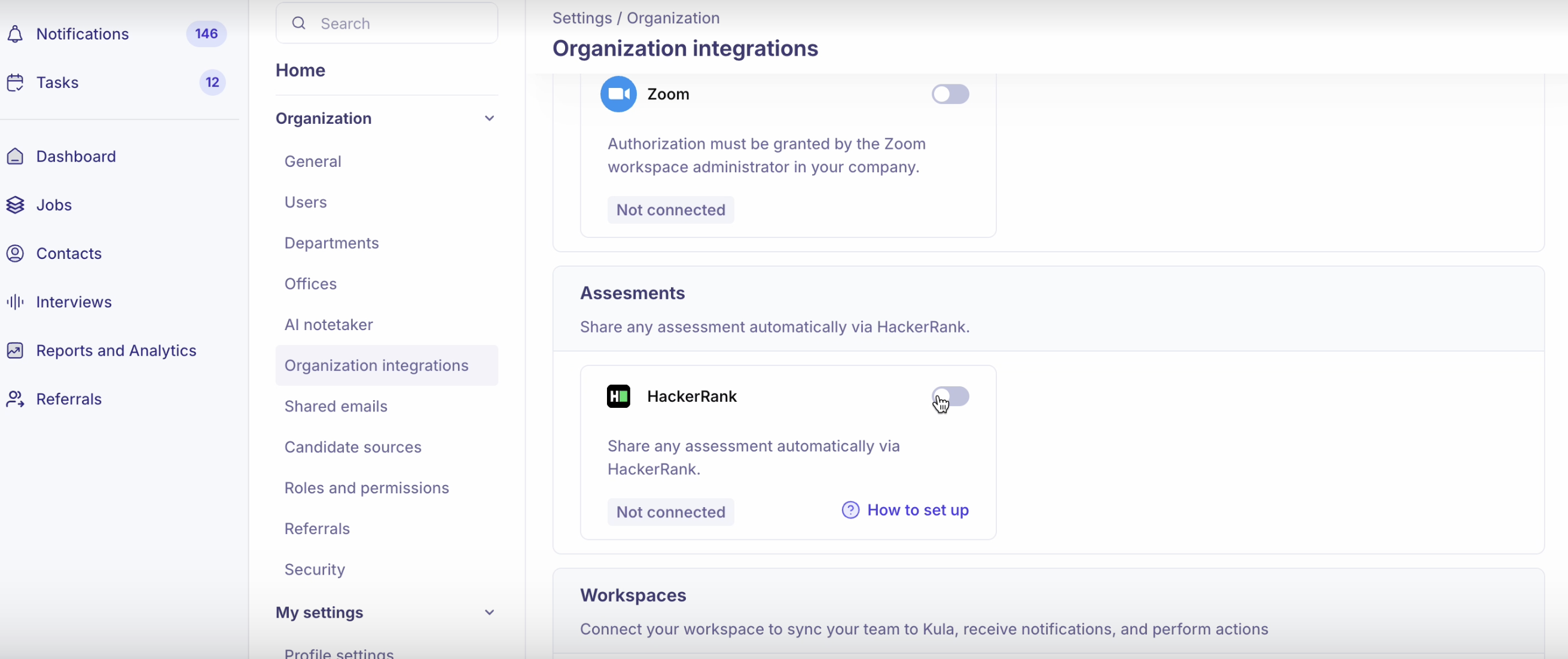Open the How to set up link
The image size is (1568, 659).
click(x=917, y=510)
